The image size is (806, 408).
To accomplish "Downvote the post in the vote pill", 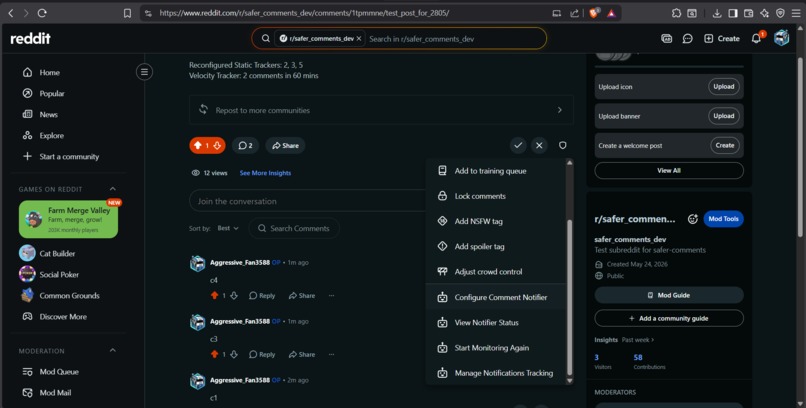I will click(217, 145).
